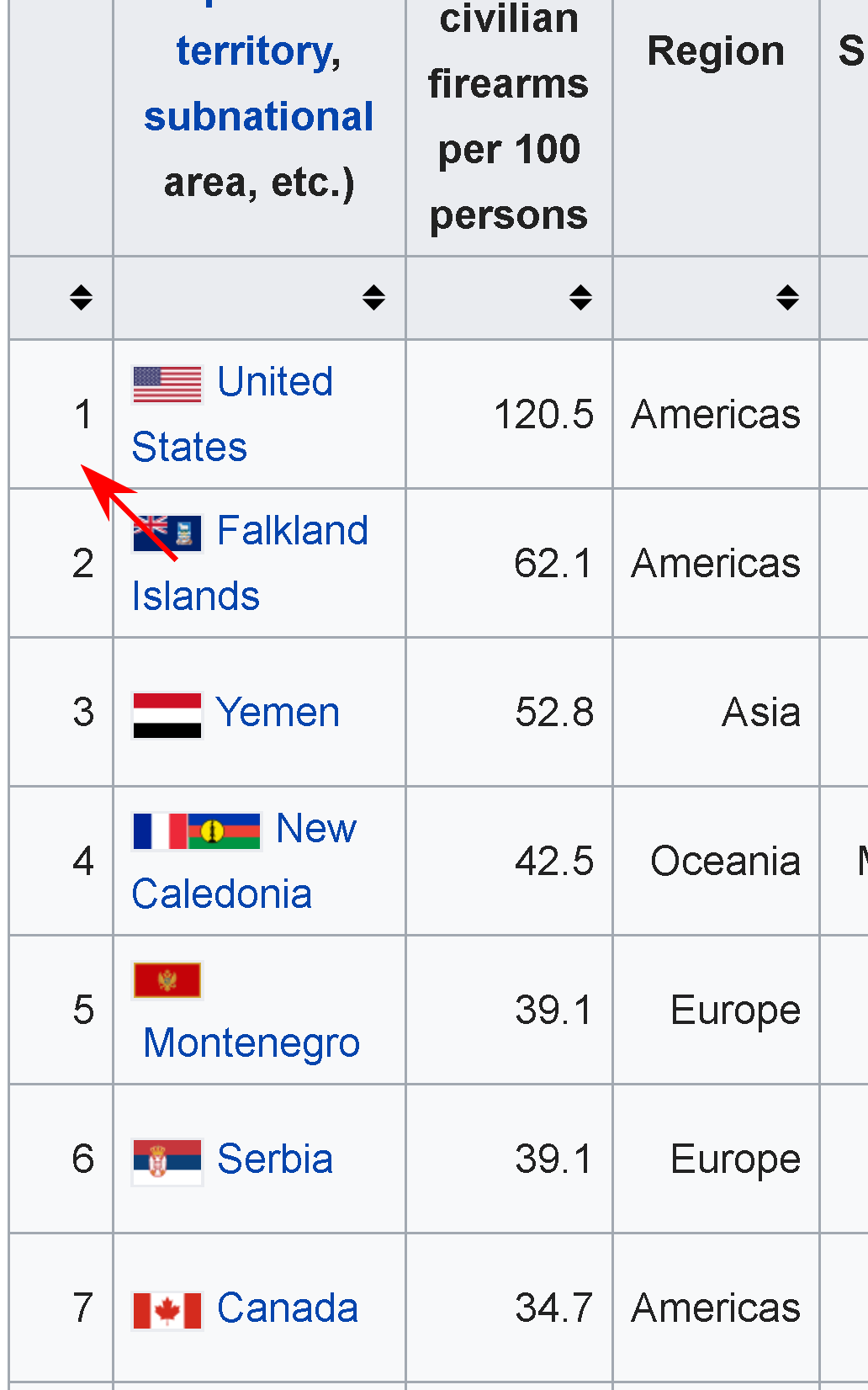This screenshot has height=1390, width=868.
Task: Click the United States flag icon
Action: (167, 385)
